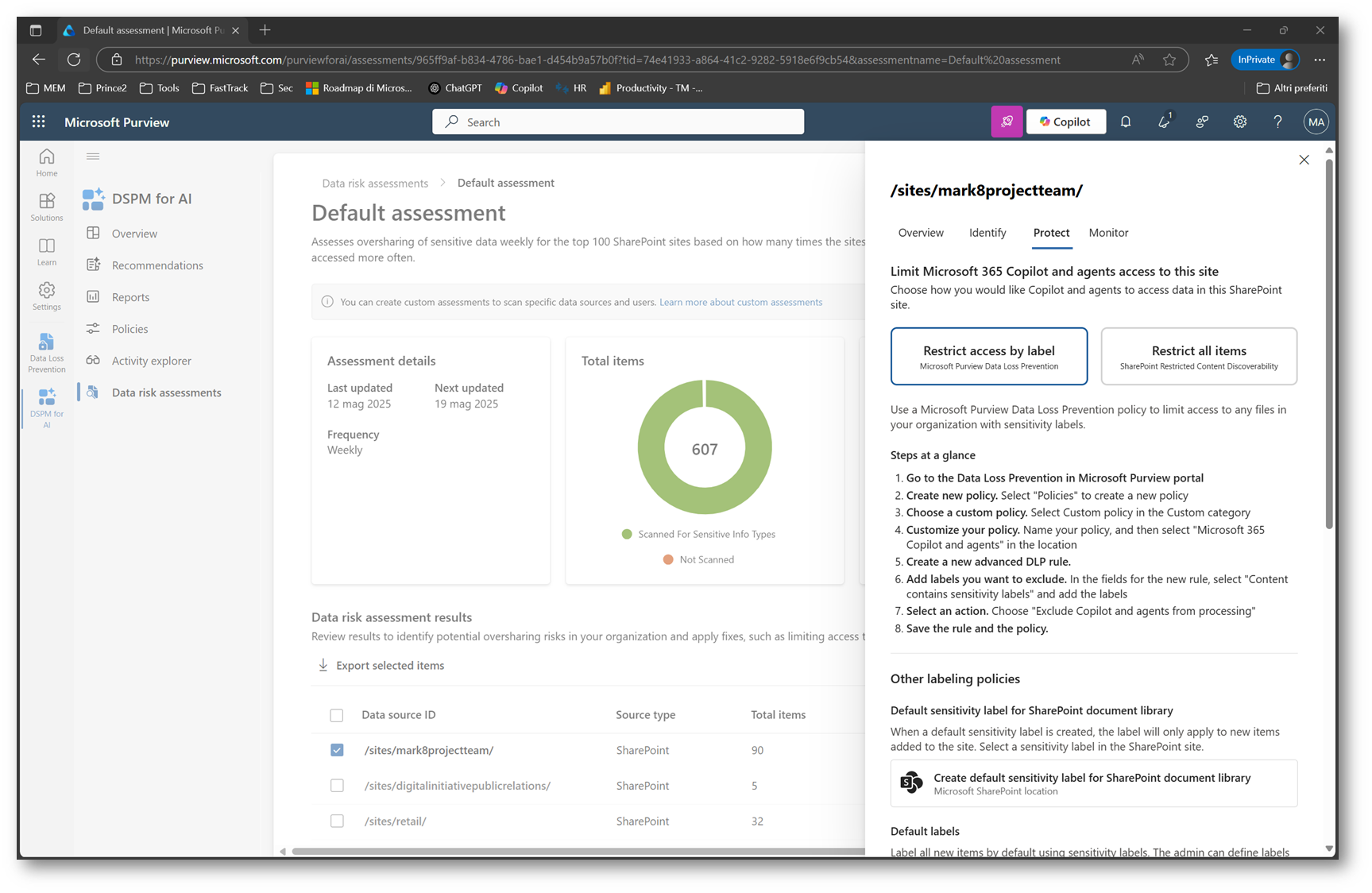
Task: Go to Home in left rail
Action: pos(47,162)
